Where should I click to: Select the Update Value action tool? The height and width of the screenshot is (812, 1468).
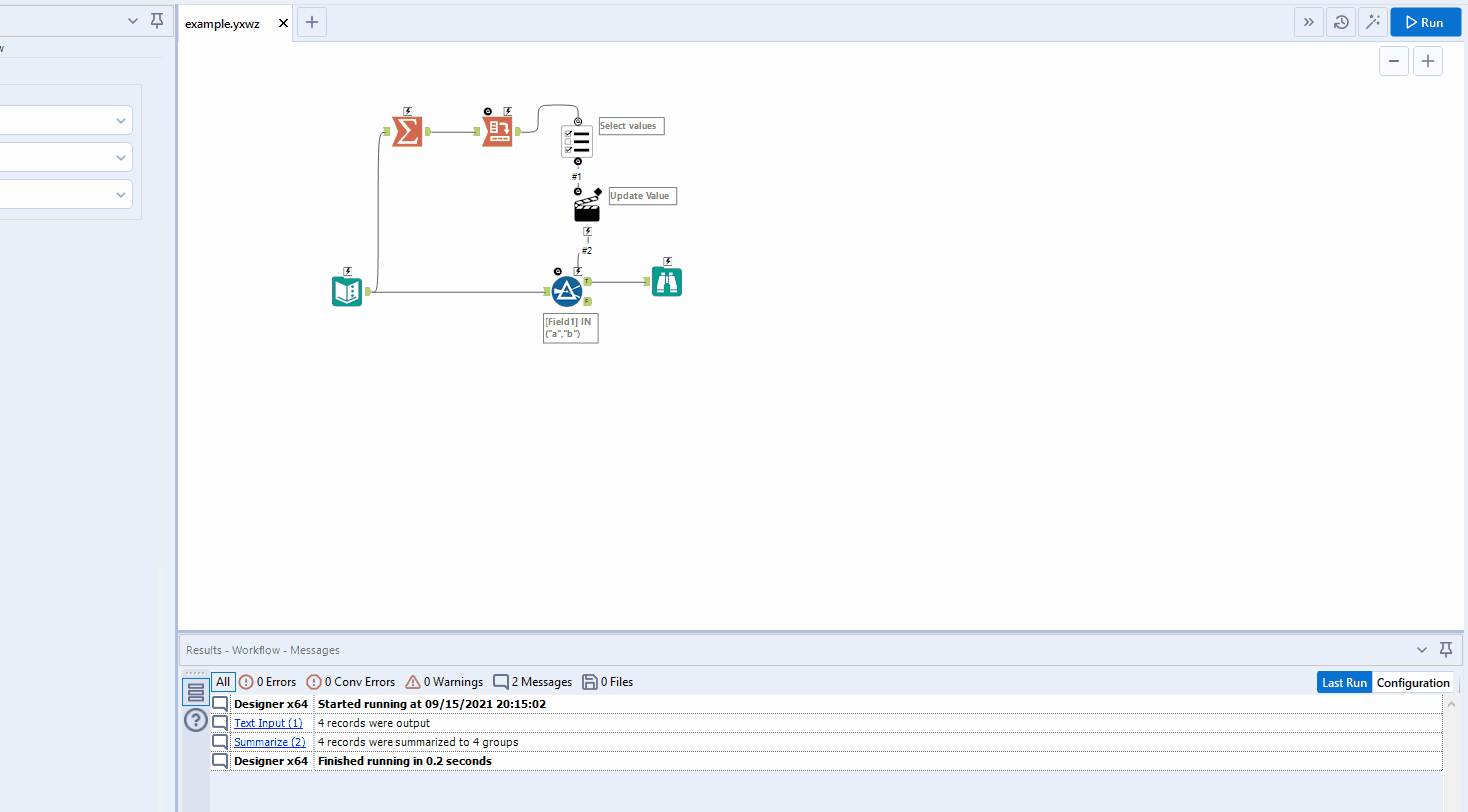pyautogui.click(x=587, y=209)
